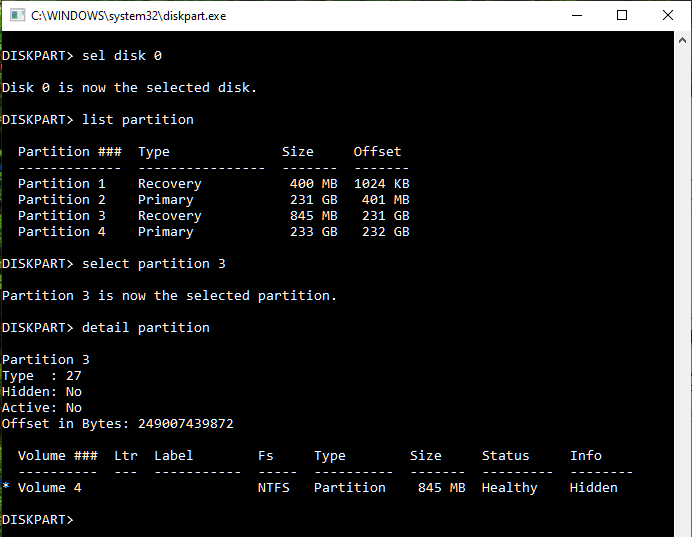The height and width of the screenshot is (537, 692).
Task: Click 'Disk 0 is now the selected disk.'
Action: (129, 87)
